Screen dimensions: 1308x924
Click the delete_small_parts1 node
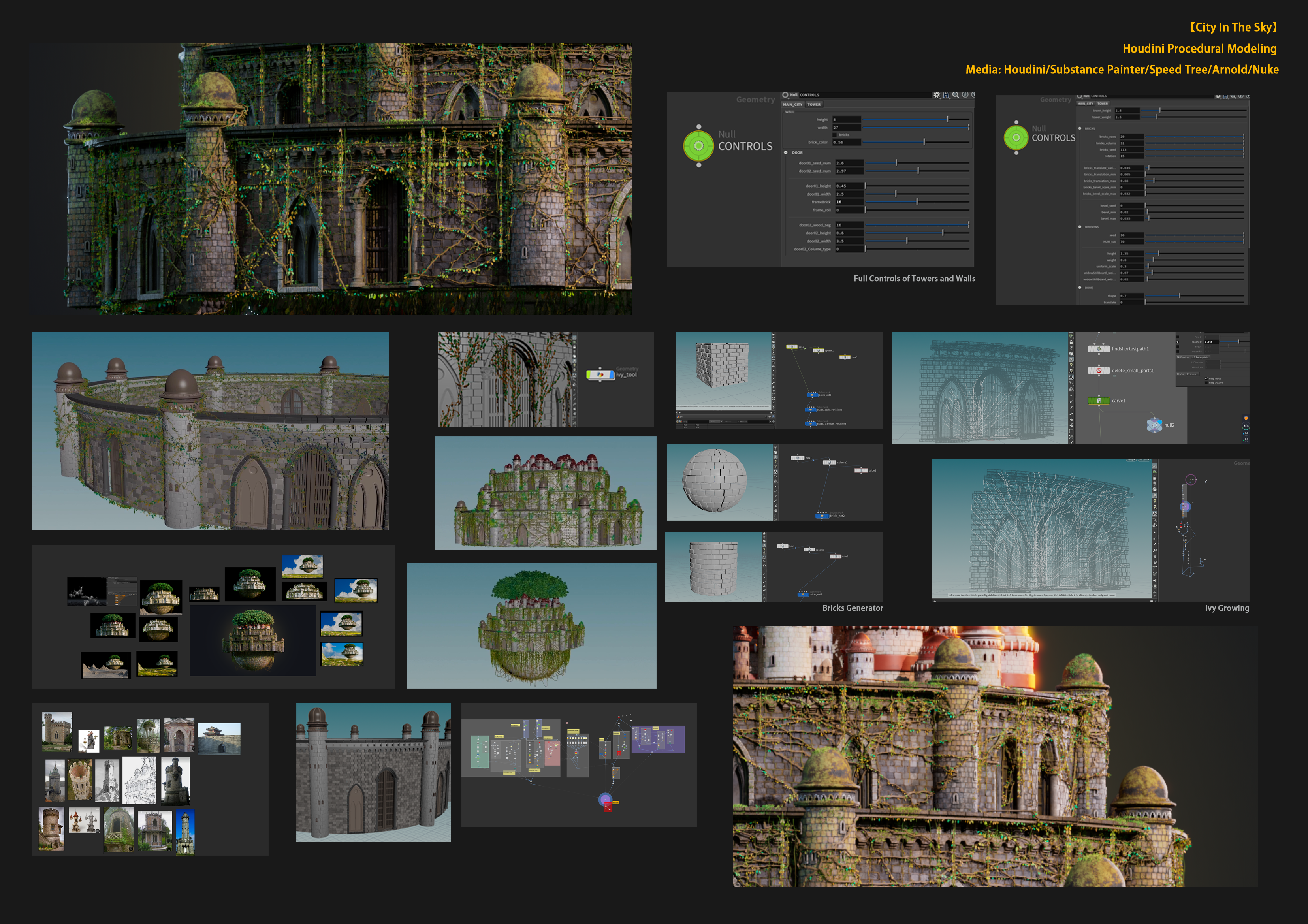pyautogui.click(x=1099, y=370)
